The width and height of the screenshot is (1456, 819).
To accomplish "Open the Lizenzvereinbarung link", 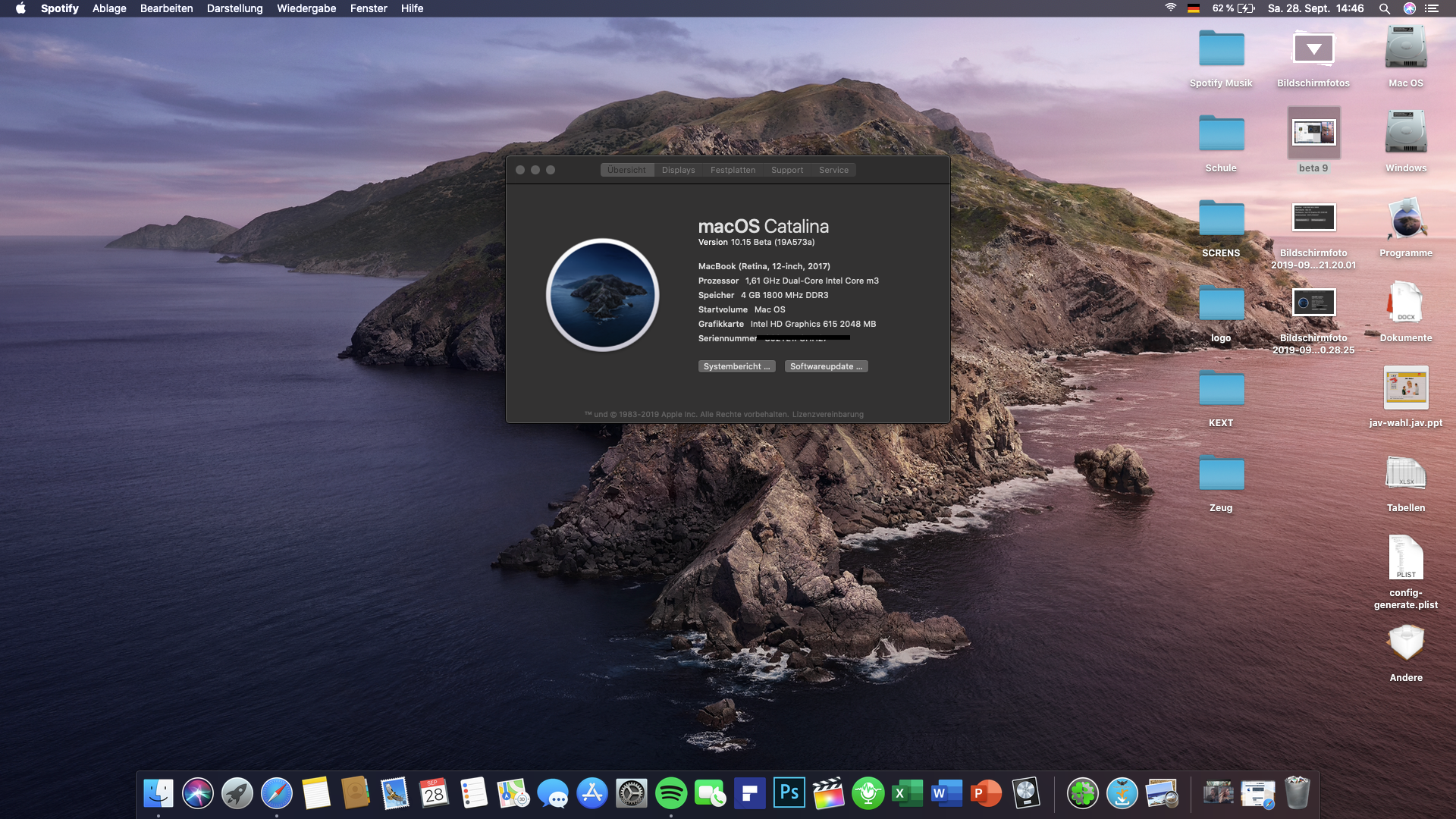I will pyautogui.click(x=827, y=415).
